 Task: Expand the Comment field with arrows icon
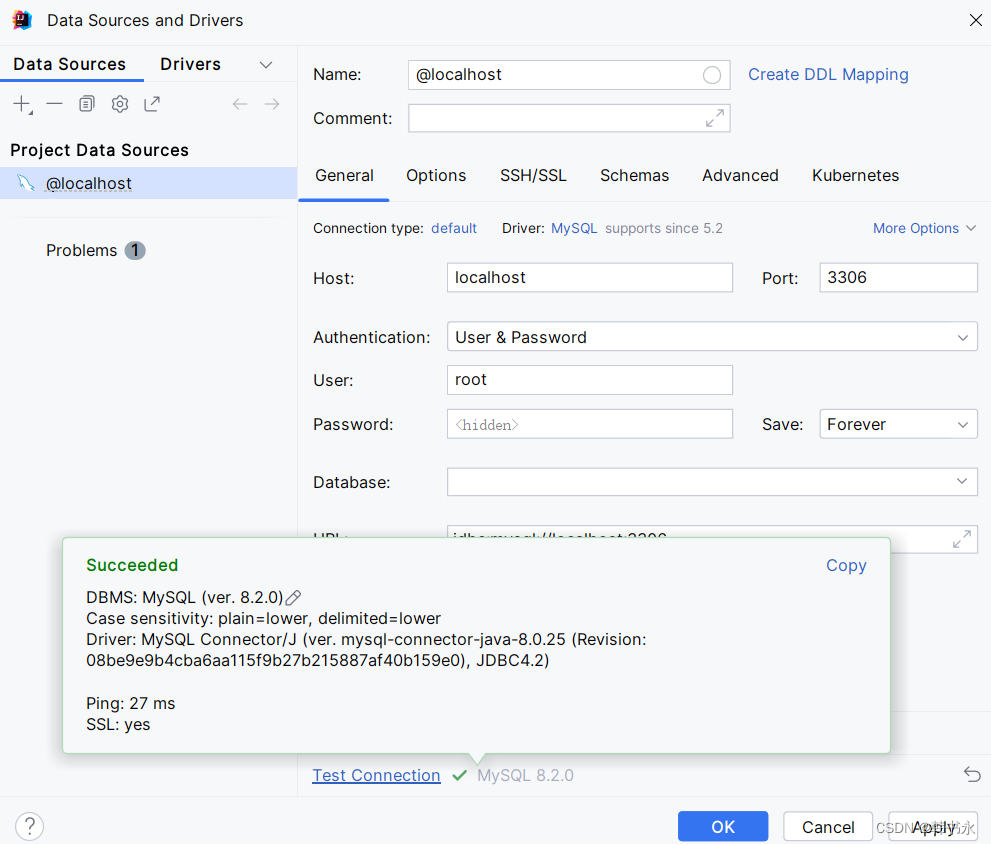[x=715, y=118]
